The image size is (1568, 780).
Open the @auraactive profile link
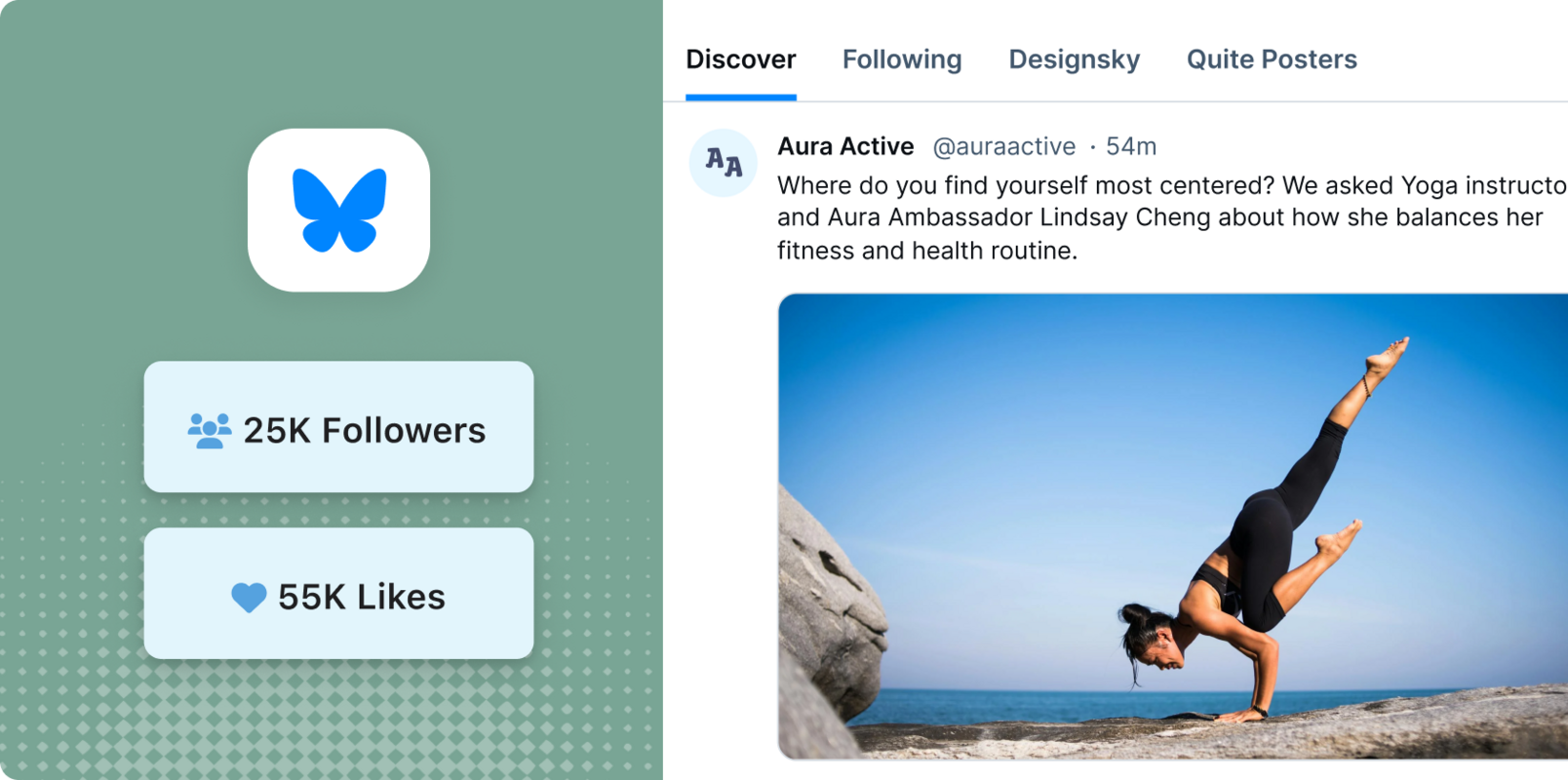(x=1005, y=146)
